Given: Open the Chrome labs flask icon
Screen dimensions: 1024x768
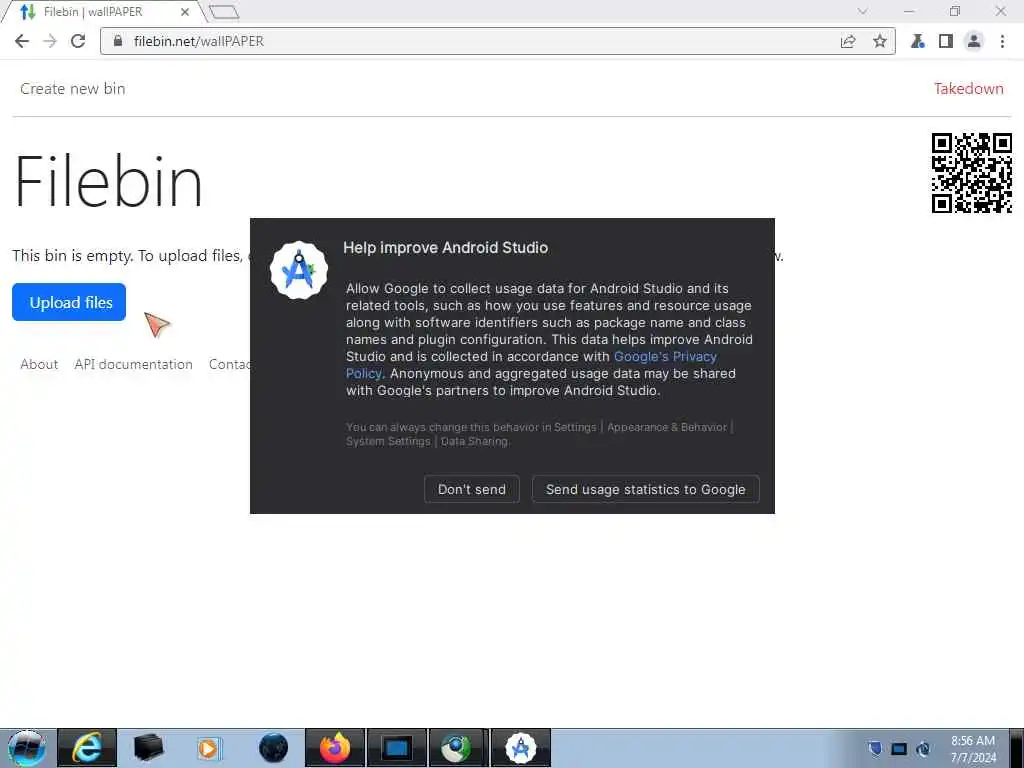Looking at the screenshot, I should 918,41.
